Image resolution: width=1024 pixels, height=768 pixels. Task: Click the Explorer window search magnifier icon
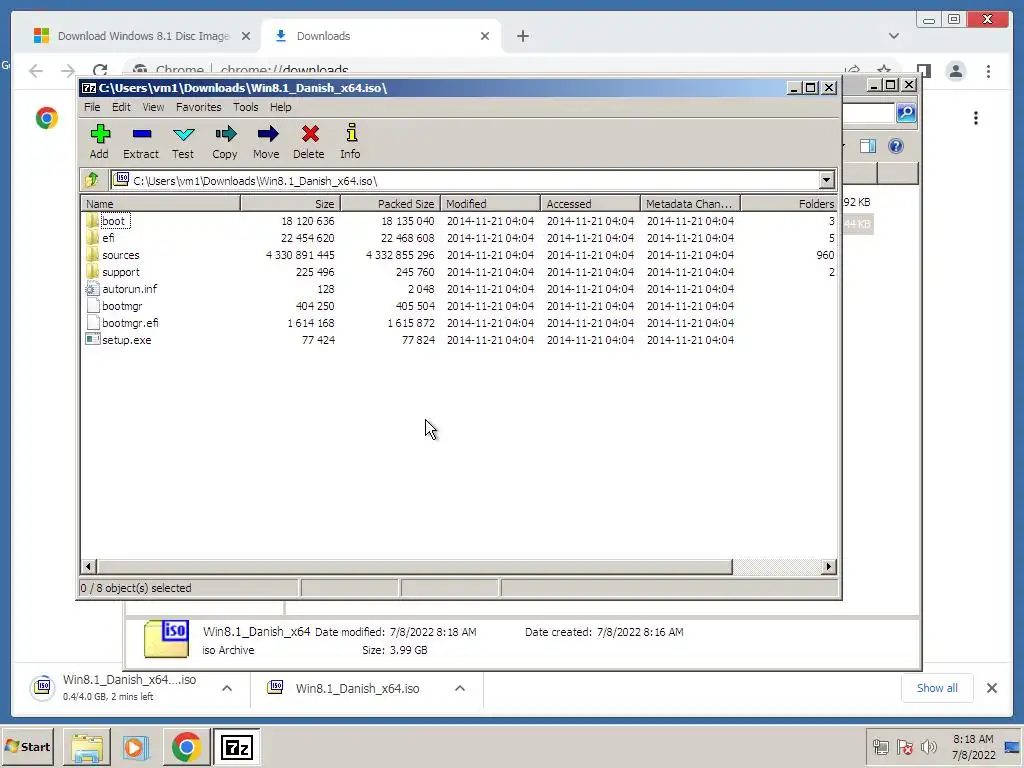[906, 113]
